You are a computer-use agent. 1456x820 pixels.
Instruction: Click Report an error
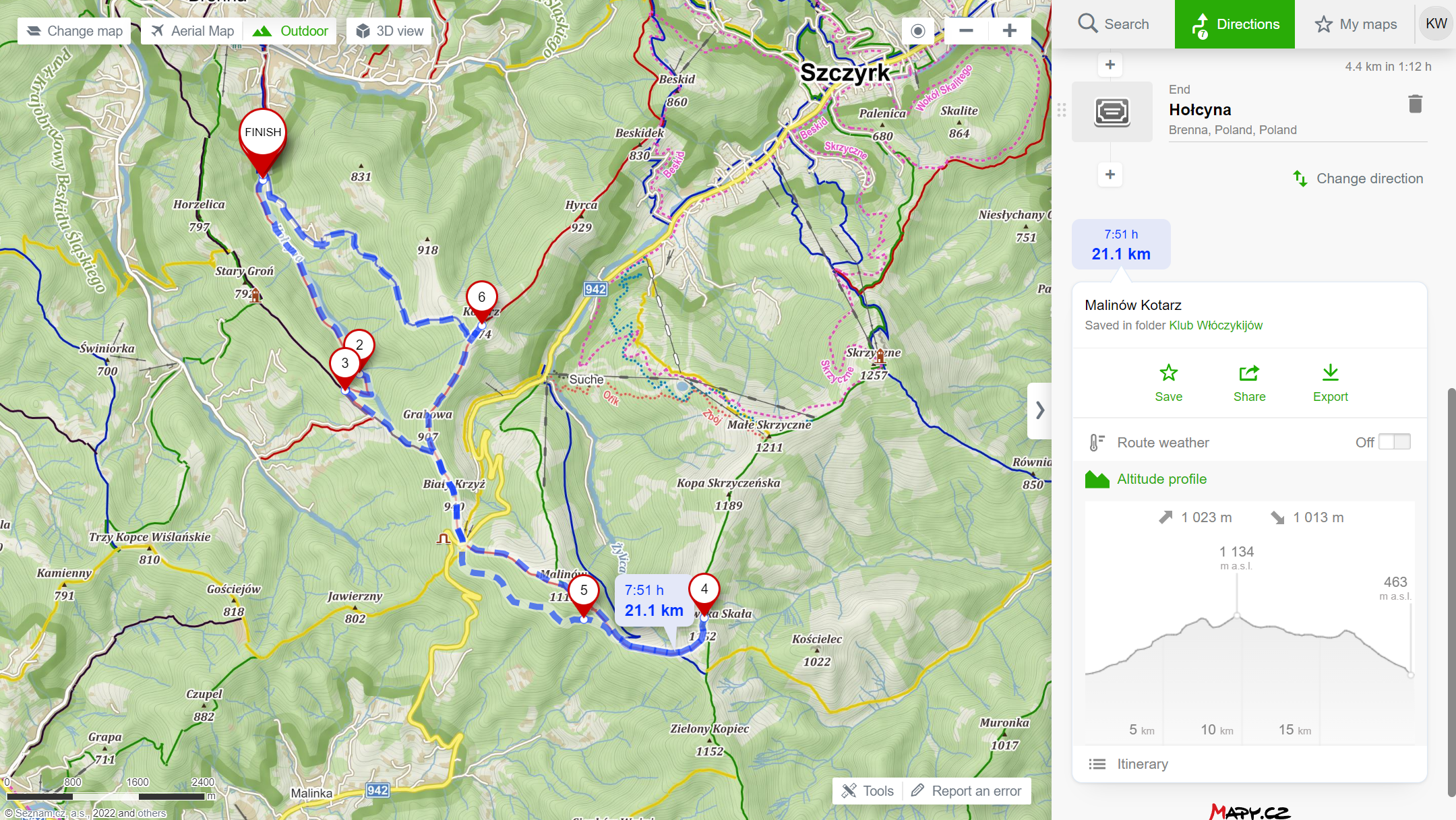click(966, 791)
